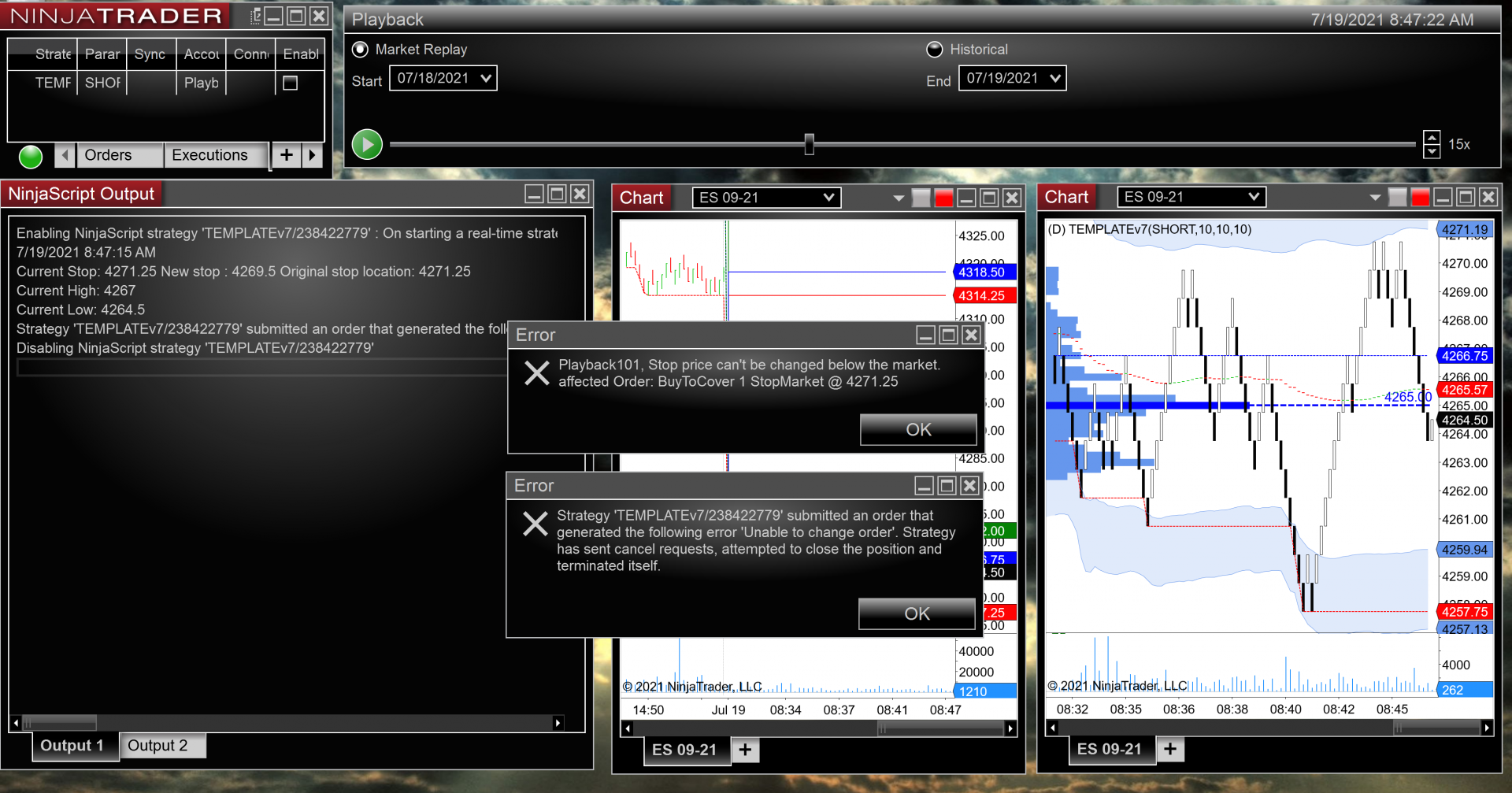Click OK in the Playback101 Error dialog
This screenshot has height=793, width=1512.
click(918, 430)
